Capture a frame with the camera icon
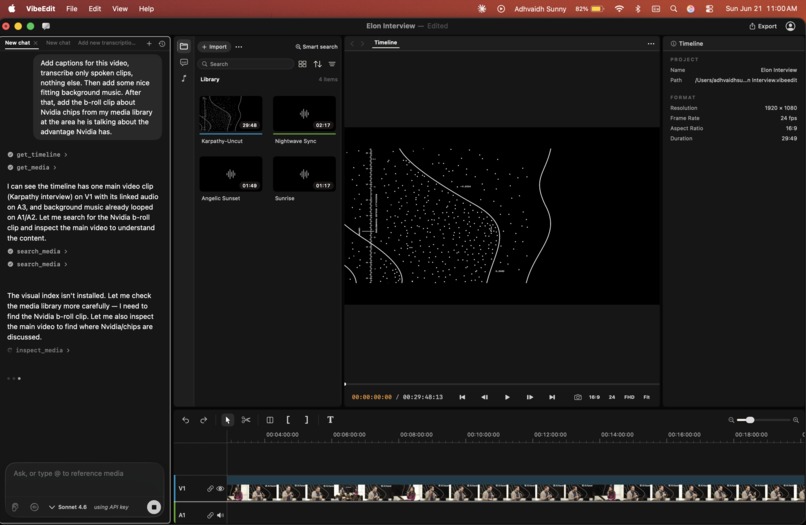 pos(578,397)
